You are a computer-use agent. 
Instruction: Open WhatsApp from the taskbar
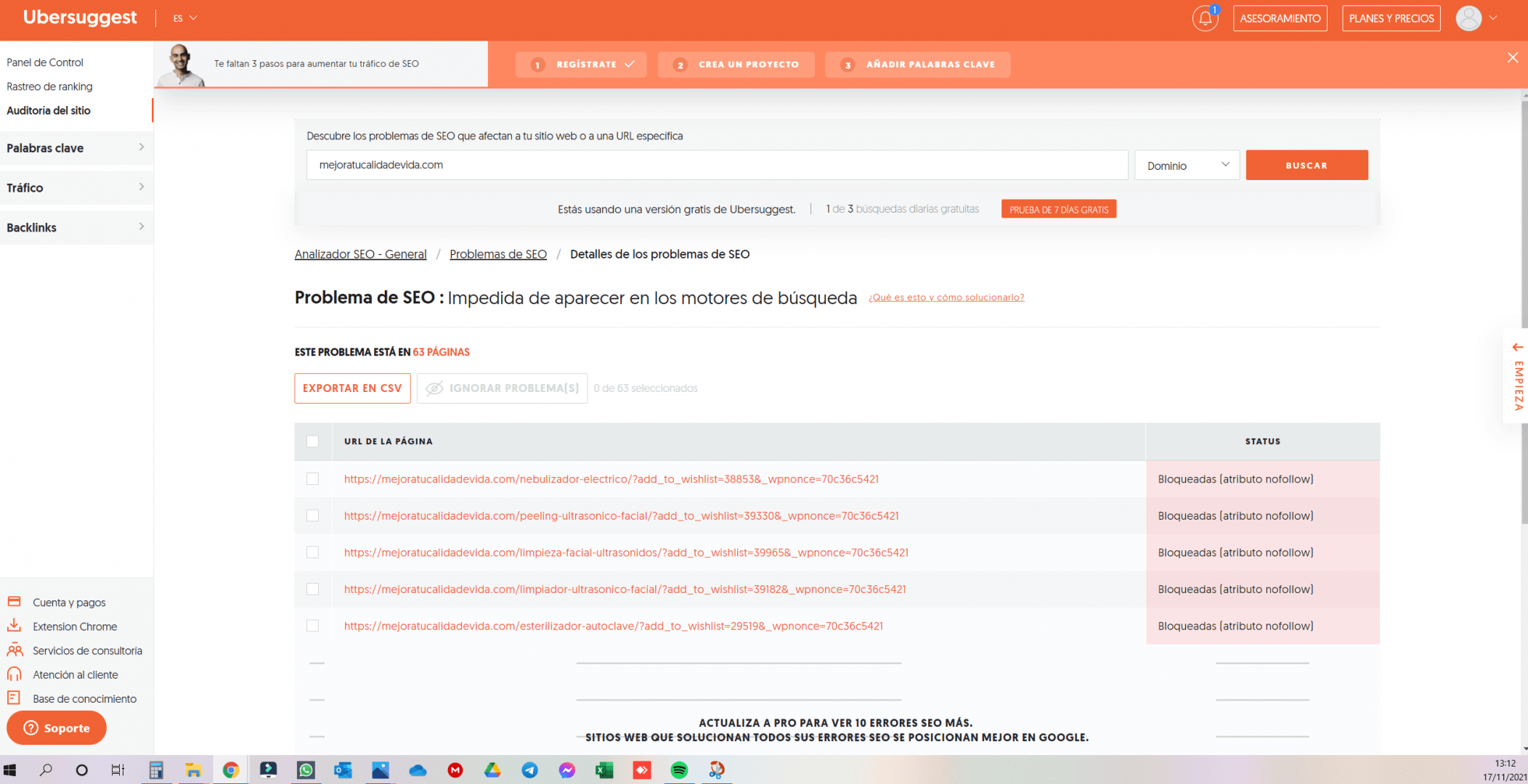pyautogui.click(x=306, y=770)
